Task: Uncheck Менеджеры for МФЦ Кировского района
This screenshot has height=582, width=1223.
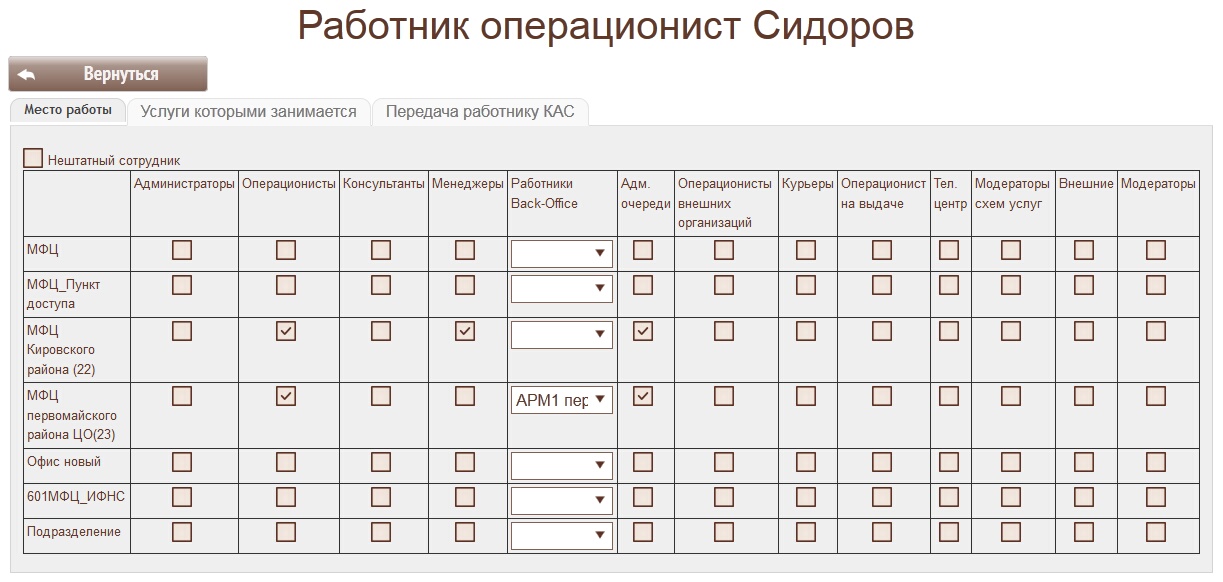Action: (465, 331)
